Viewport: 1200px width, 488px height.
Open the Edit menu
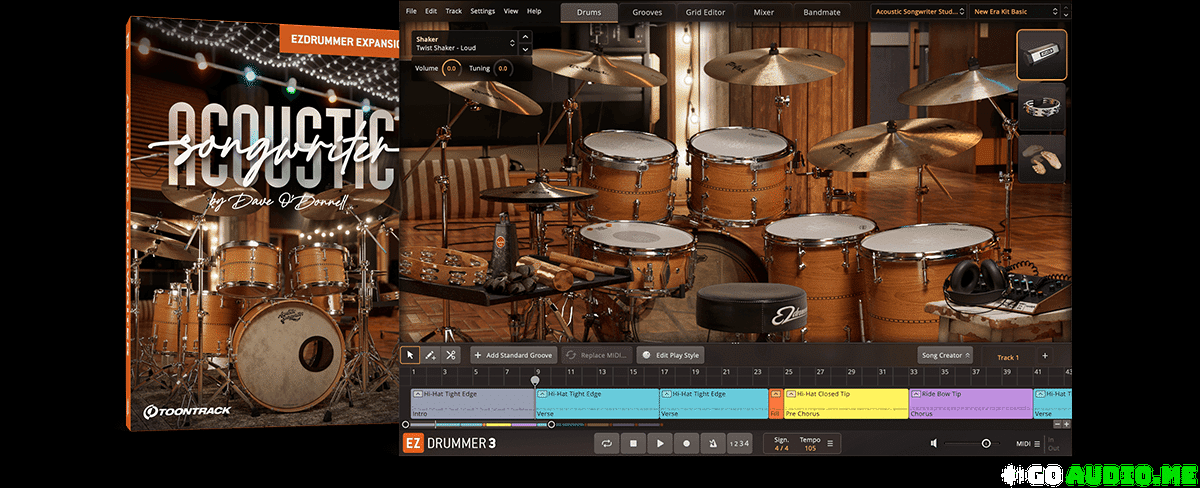tap(431, 11)
